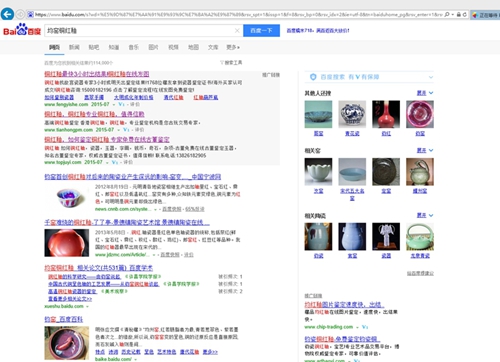Viewport: 500px width, 362px height.
Task: Click the site favicon left of the URL
Action: click(x=30, y=14)
